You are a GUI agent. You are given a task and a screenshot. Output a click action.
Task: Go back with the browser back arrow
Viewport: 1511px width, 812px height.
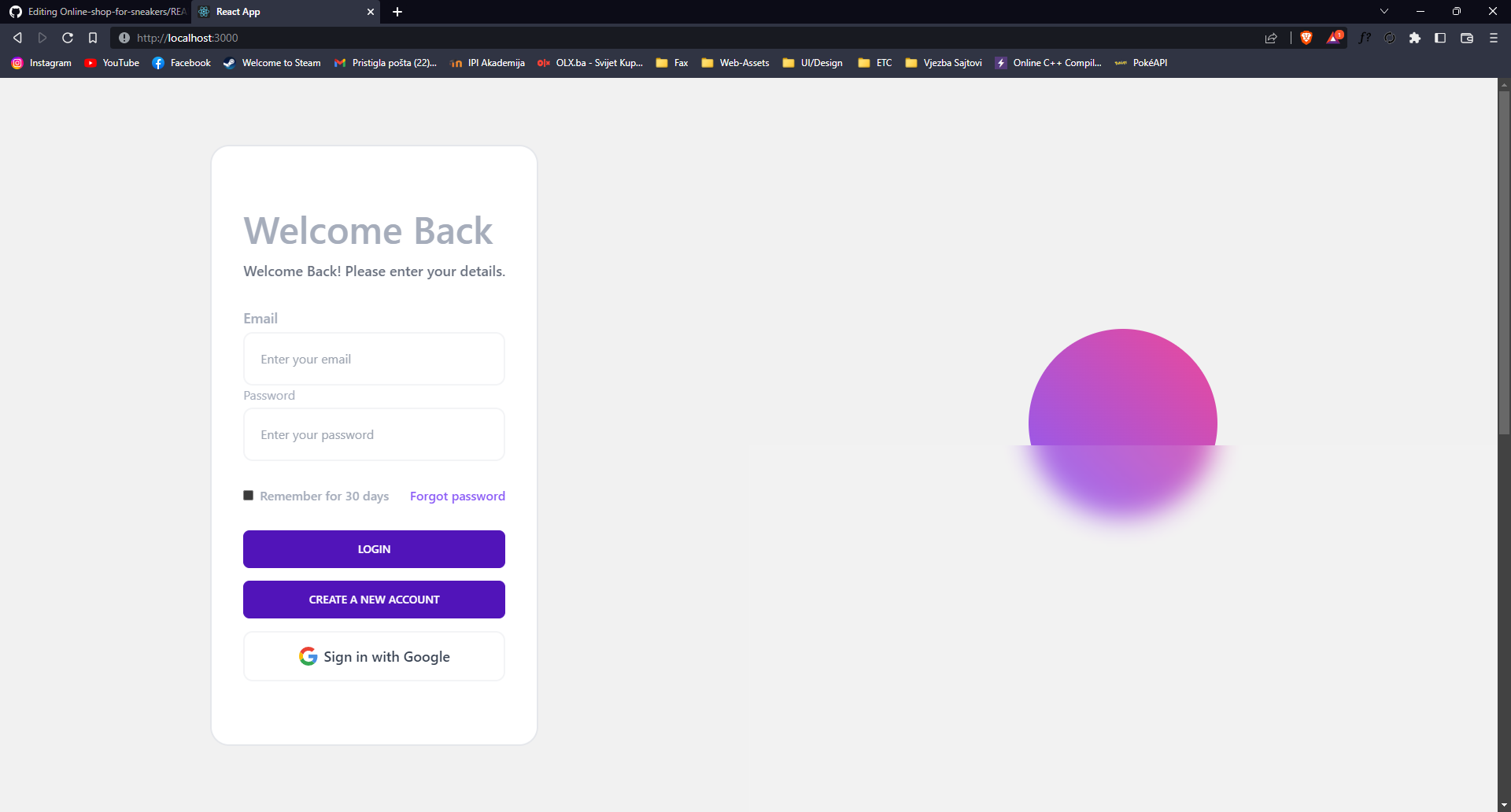[x=17, y=38]
